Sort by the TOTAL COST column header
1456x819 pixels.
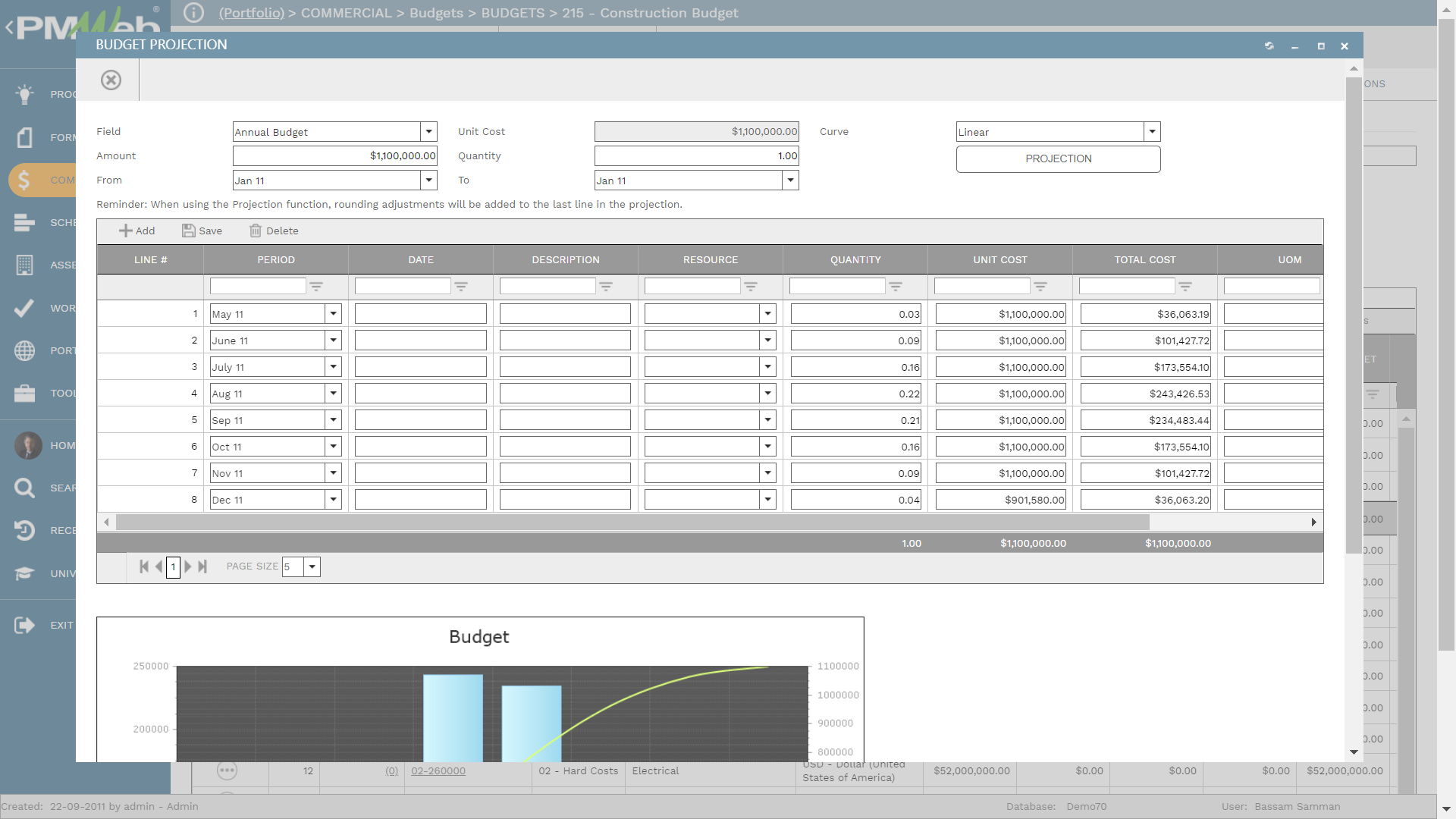[x=1145, y=259]
